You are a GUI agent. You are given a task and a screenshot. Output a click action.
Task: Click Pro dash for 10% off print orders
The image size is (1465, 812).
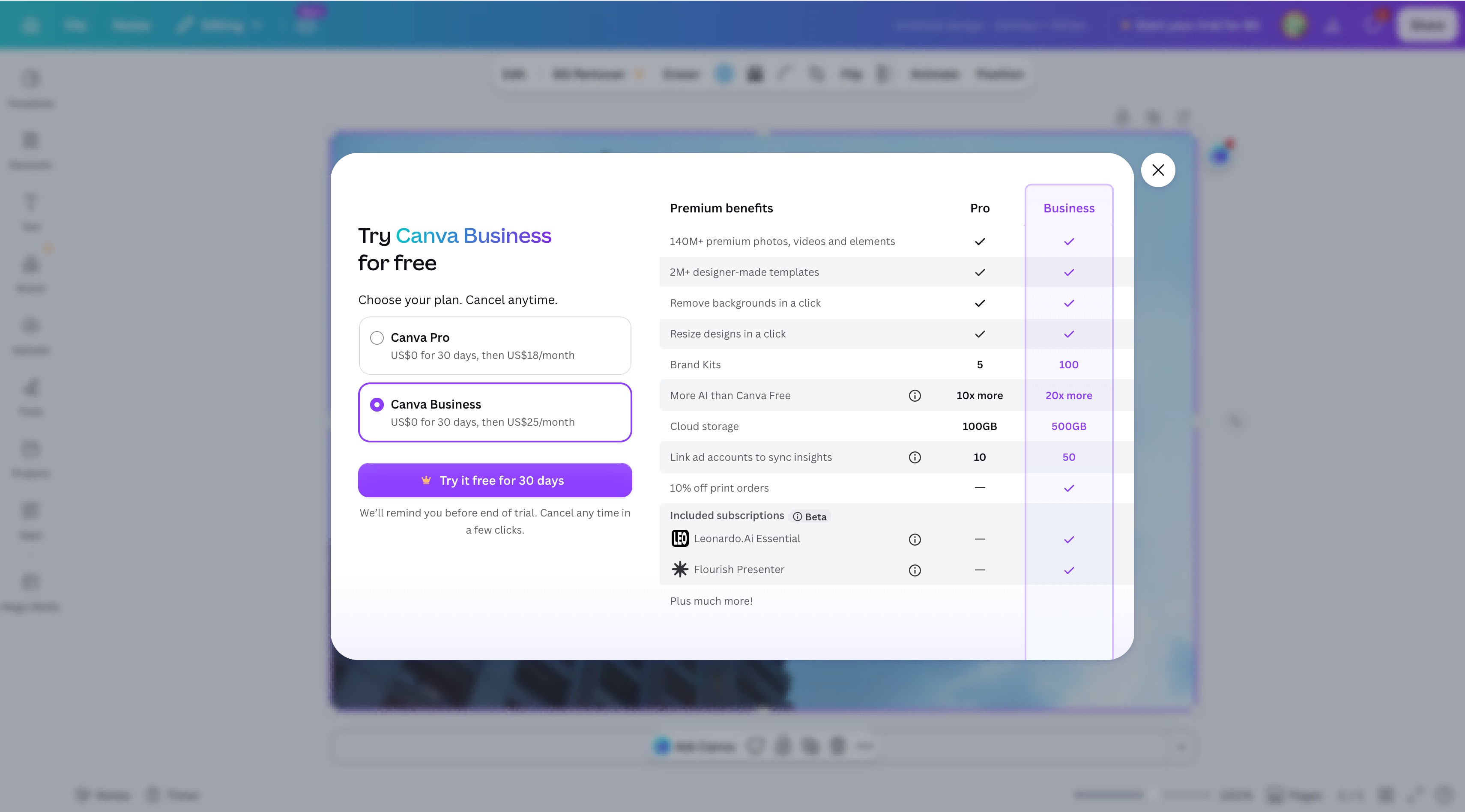979,488
